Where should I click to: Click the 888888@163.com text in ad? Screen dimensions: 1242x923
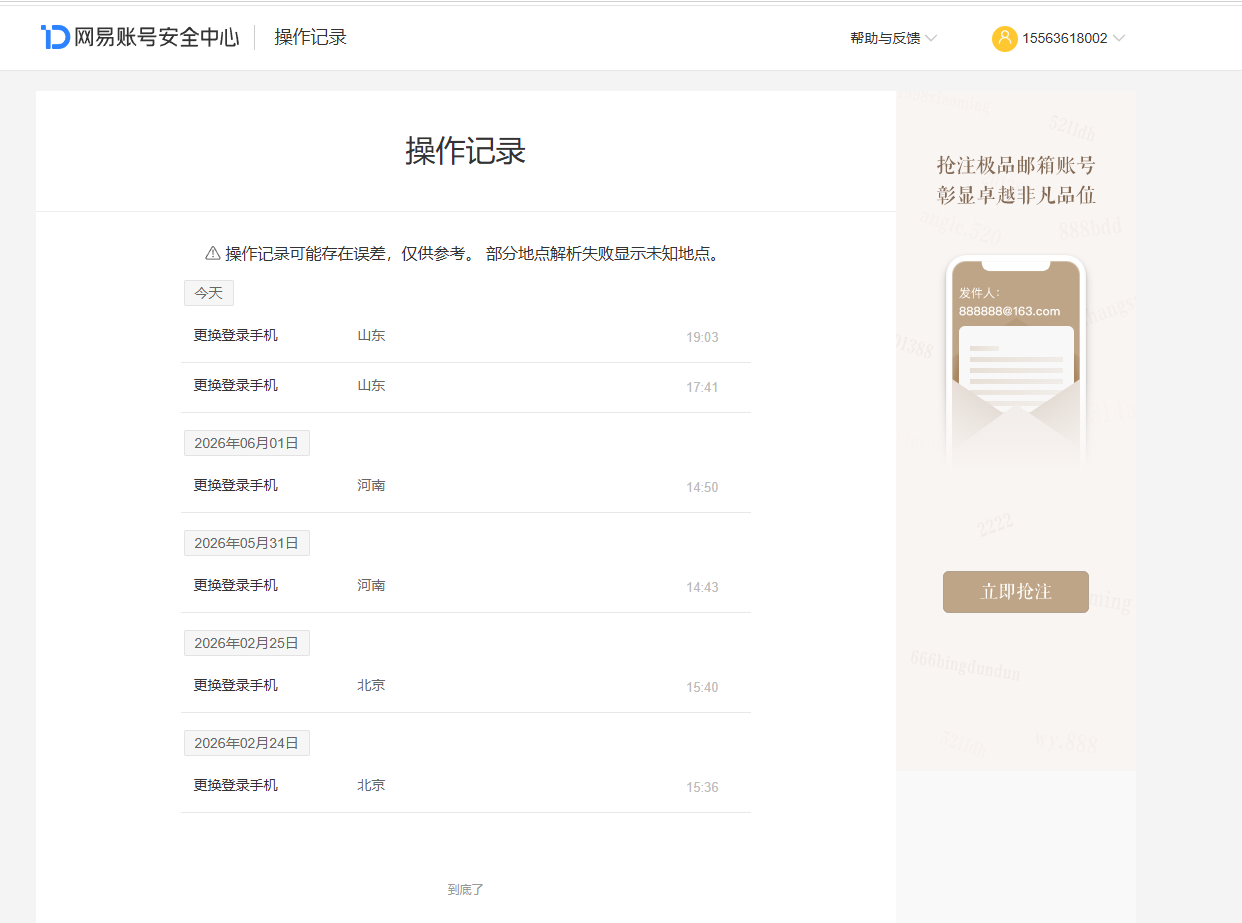1009,311
